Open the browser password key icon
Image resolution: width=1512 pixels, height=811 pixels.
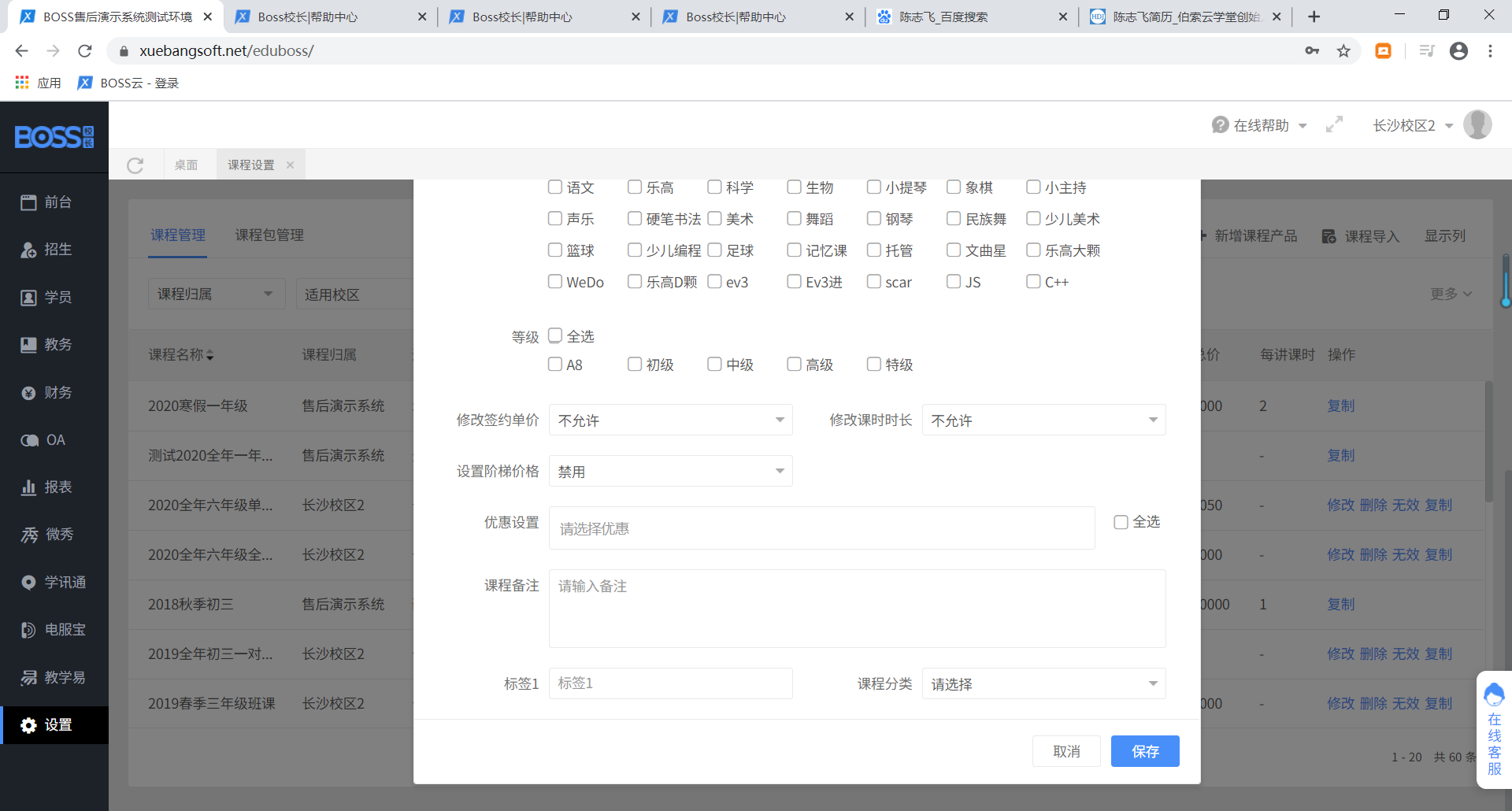pyautogui.click(x=1312, y=51)
